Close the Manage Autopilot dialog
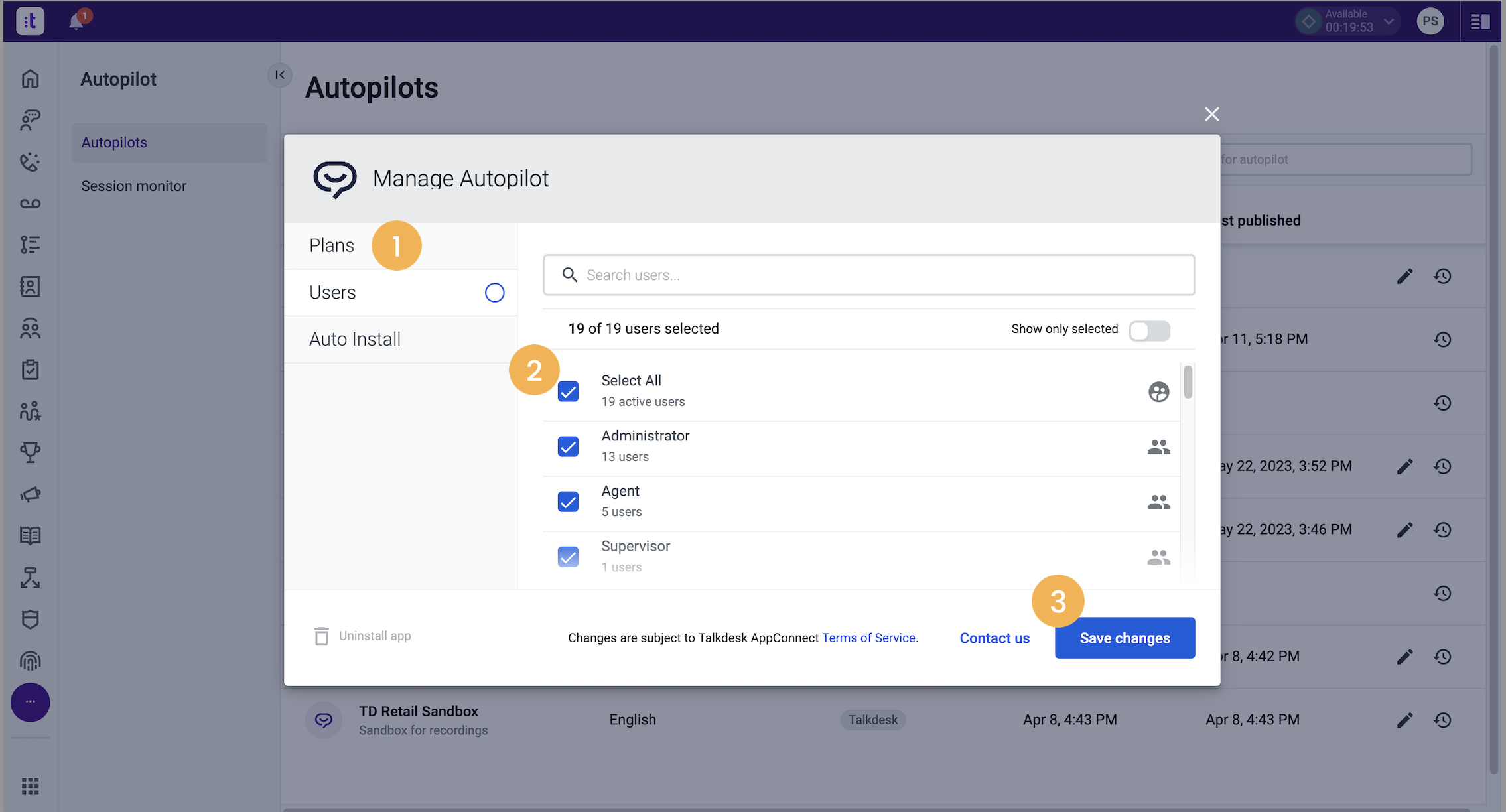This screenshot has height=812, width=1506. (x=1211, y=114)
